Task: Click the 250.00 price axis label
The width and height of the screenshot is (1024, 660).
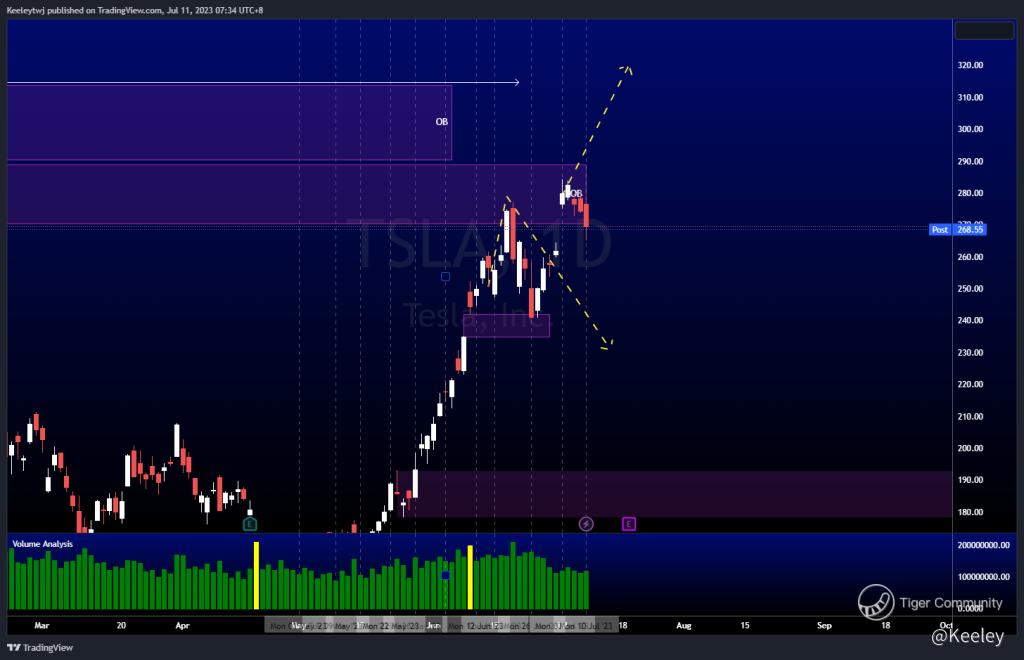Action: (x=970, y=289)
